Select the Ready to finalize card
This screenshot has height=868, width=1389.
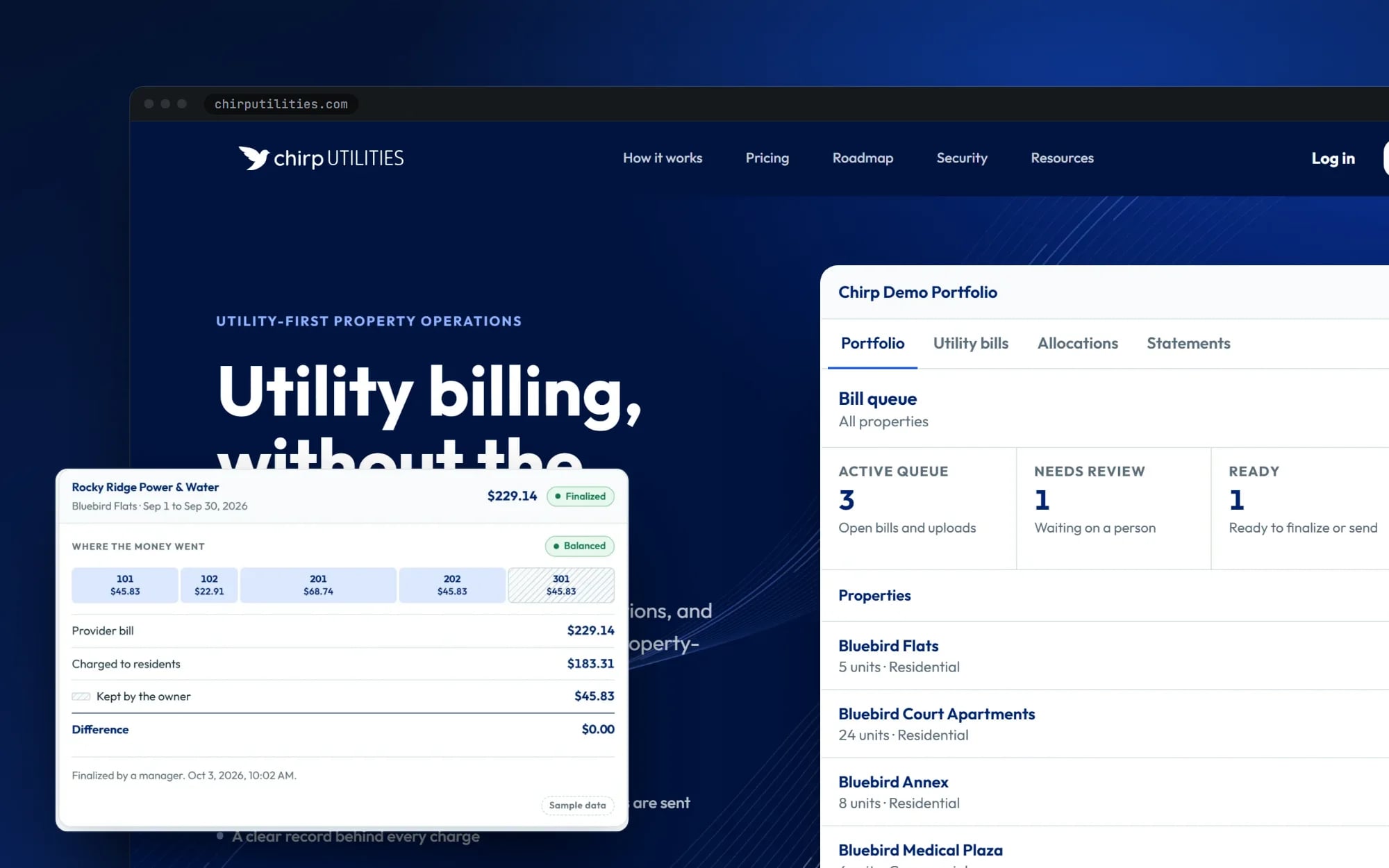pos(1300,508)
